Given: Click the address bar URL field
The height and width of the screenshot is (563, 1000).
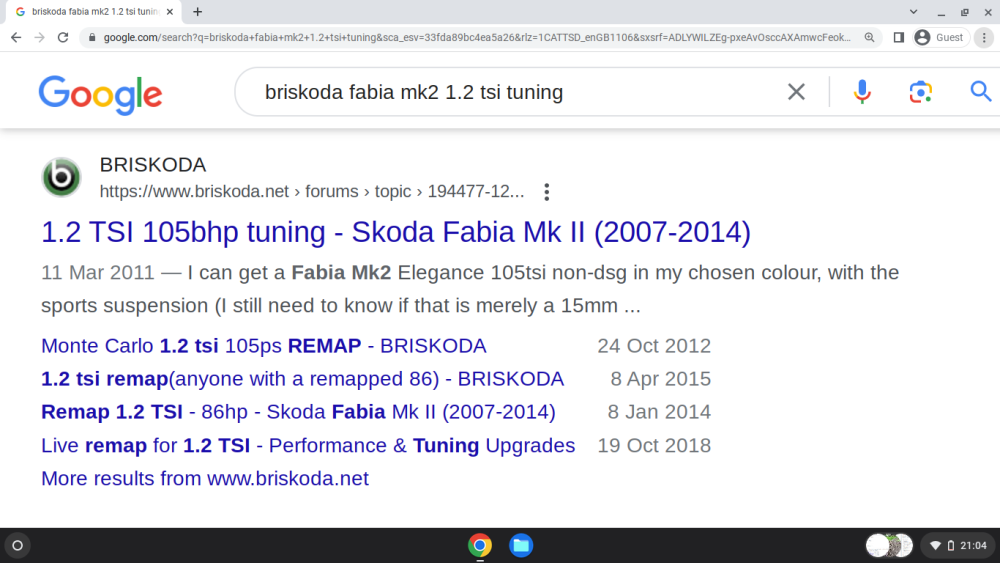Looking at the screenshot, I should (477, 38).
